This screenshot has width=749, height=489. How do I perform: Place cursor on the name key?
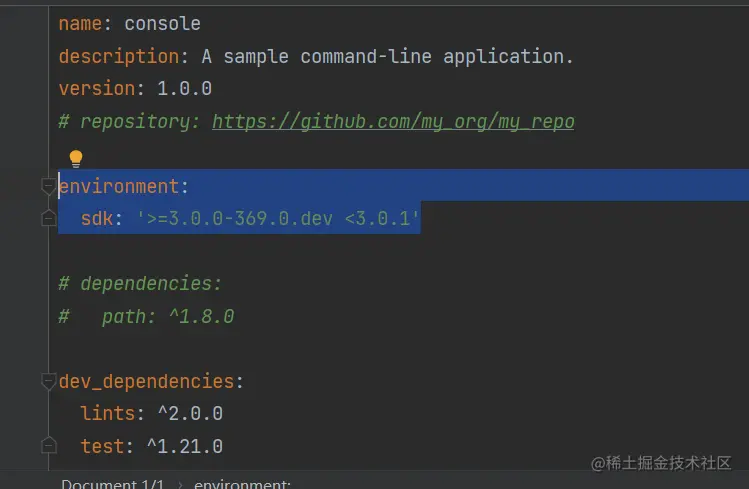coord(80,23)
